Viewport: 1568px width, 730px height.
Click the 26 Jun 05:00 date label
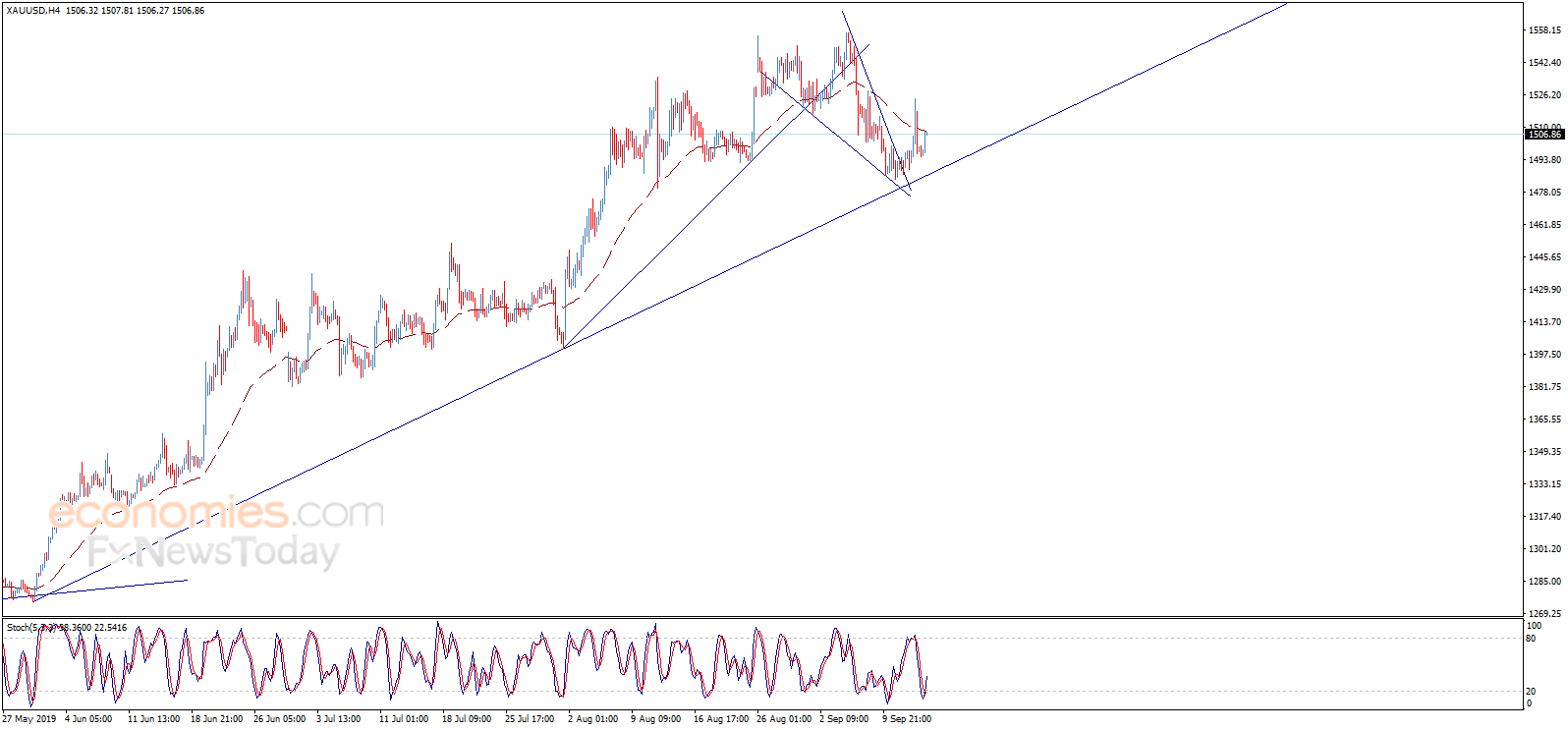pyautogui.click(x=280, y=719)
